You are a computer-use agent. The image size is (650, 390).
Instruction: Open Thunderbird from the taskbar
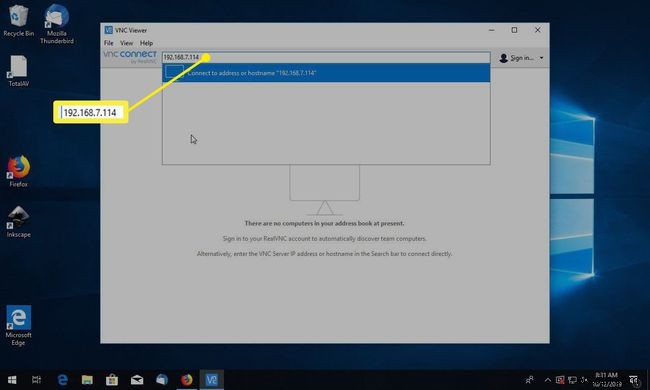[162, 380]
